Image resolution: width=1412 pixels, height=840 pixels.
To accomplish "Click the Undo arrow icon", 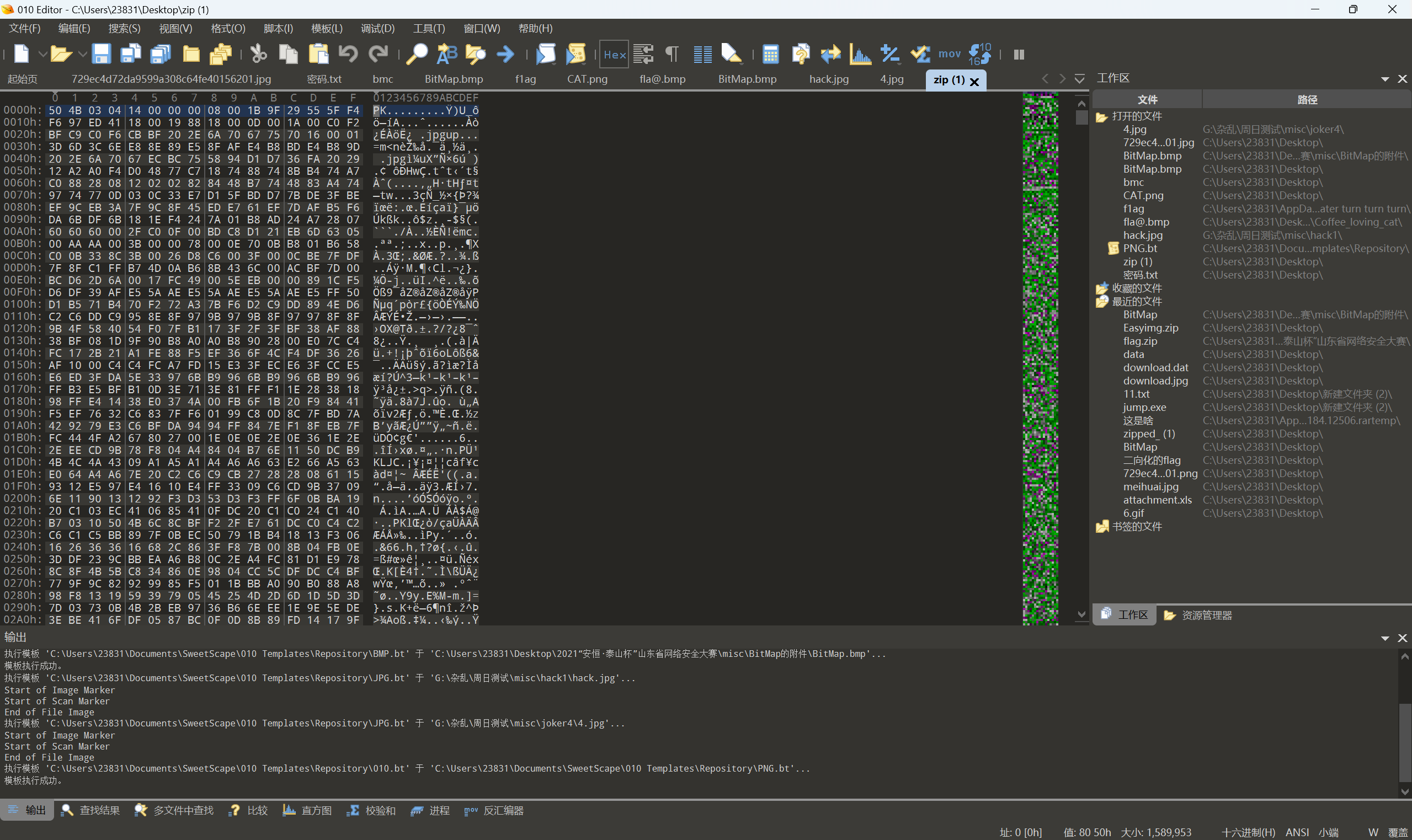I will pyautogui.click(x=348, y=55).
